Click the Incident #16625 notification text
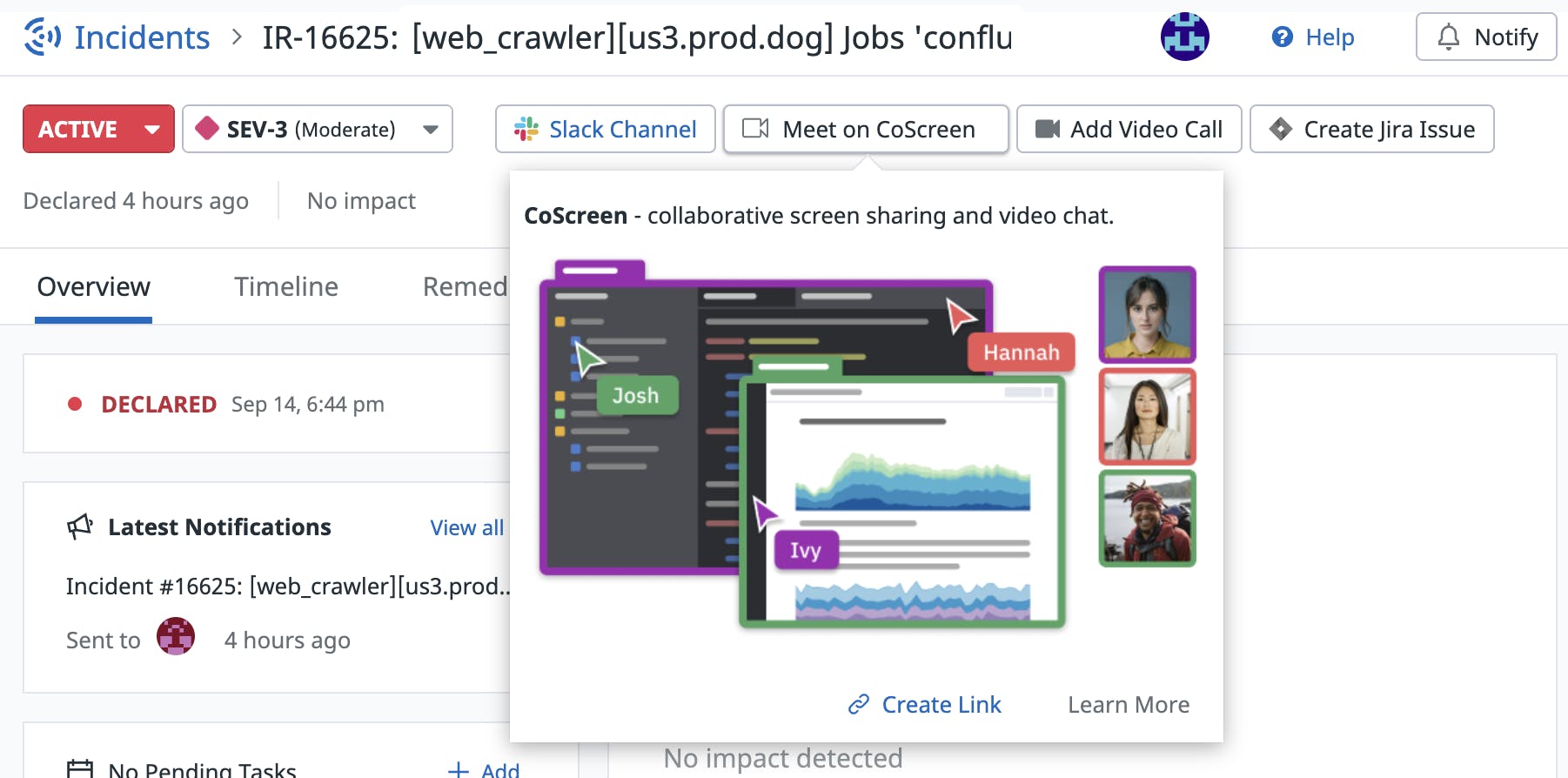Image resolution: width=1568 pixels, height=778 pixels. pos(288,586)
